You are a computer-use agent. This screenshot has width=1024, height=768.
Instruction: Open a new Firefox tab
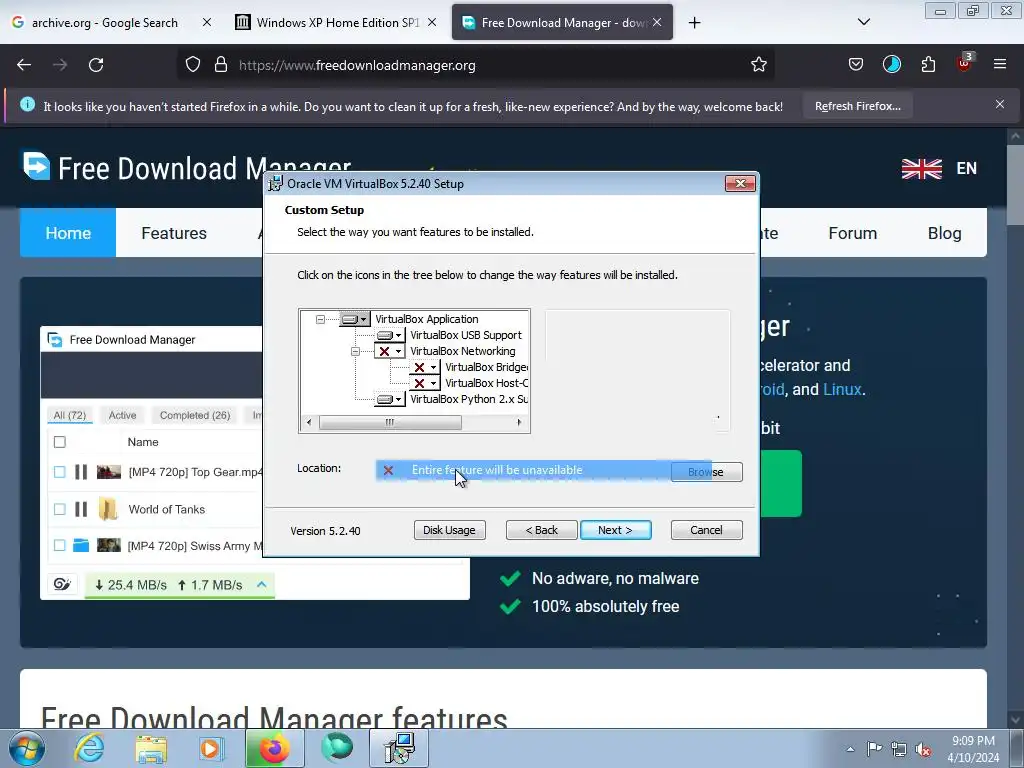pos(694,23)
